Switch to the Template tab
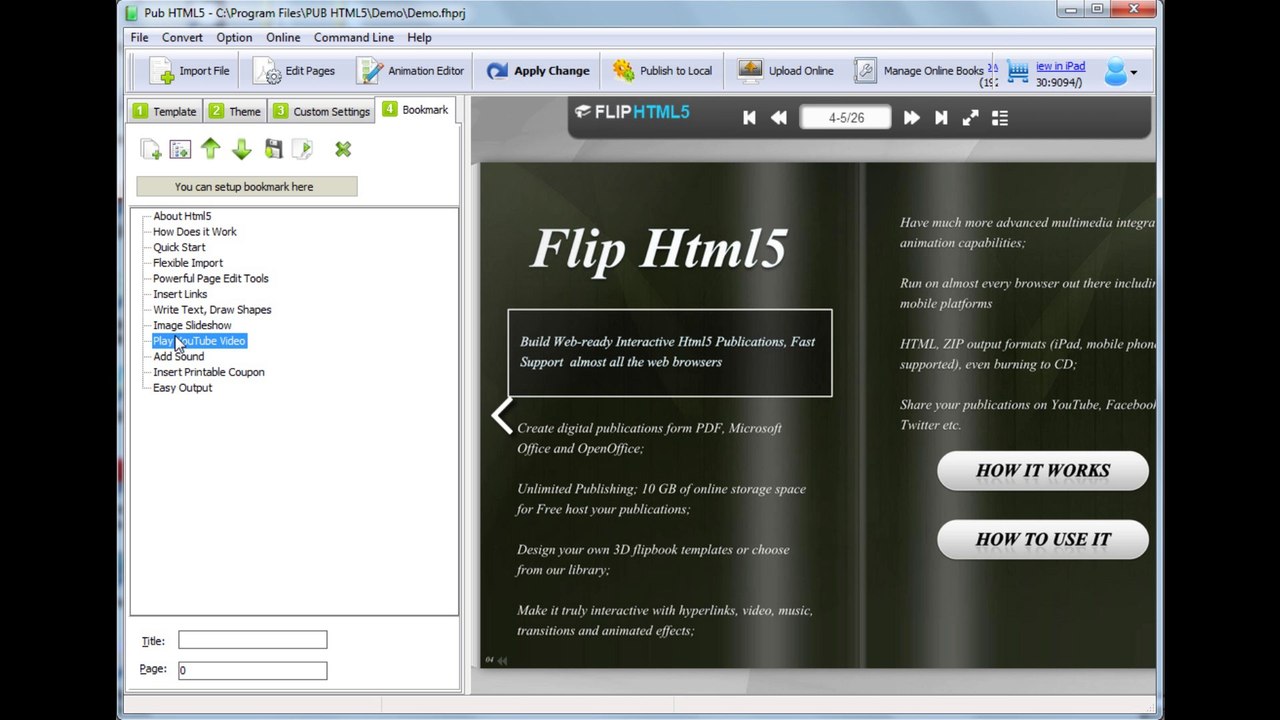The height and width of the screenshot is (720, 1280). [165, 111]
